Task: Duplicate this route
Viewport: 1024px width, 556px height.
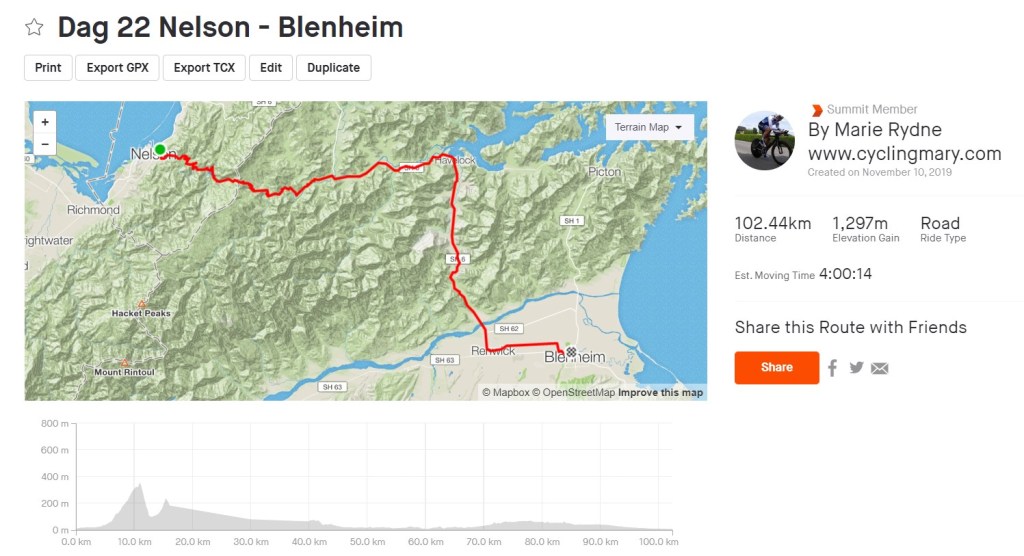Action: [333, 68]
